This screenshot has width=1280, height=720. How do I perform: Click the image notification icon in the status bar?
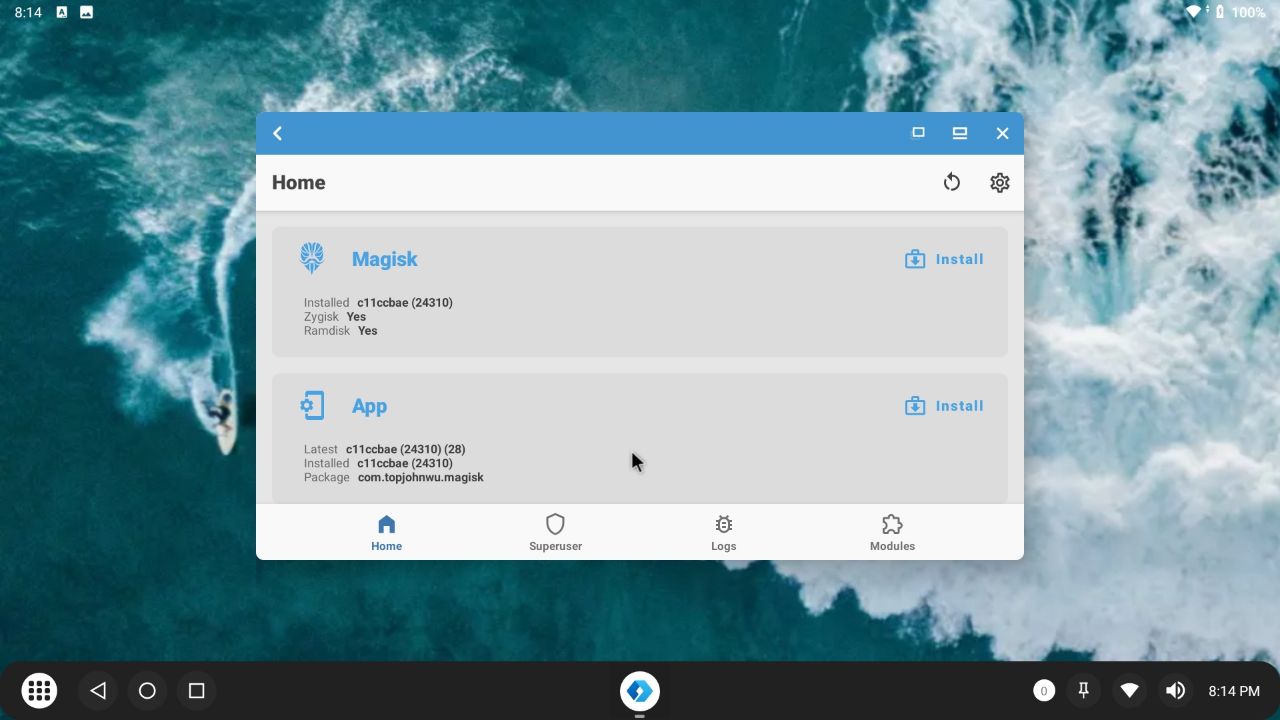[x=86, y=12]
